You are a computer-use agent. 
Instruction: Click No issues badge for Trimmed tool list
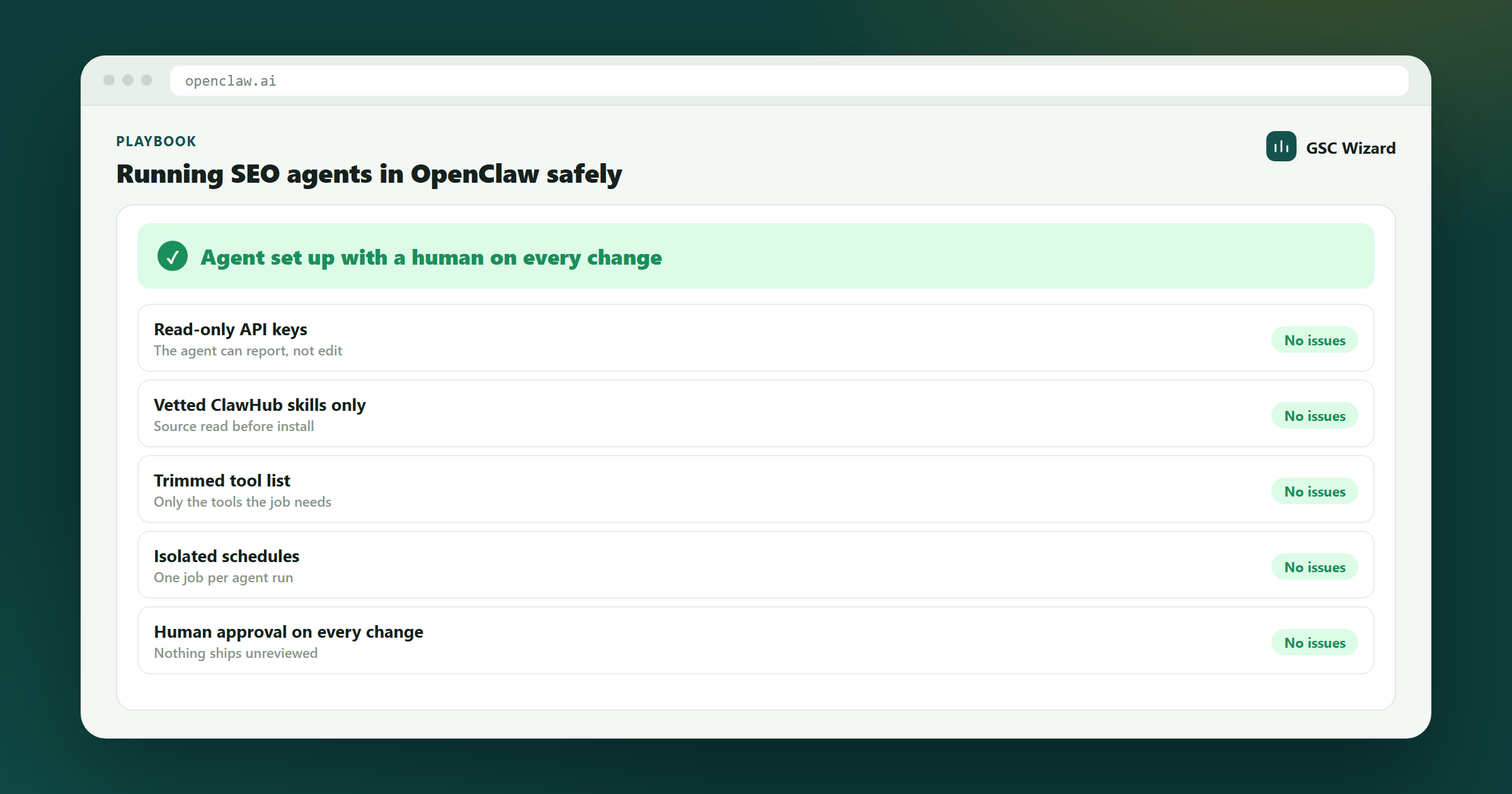(x=1315, y=492)
